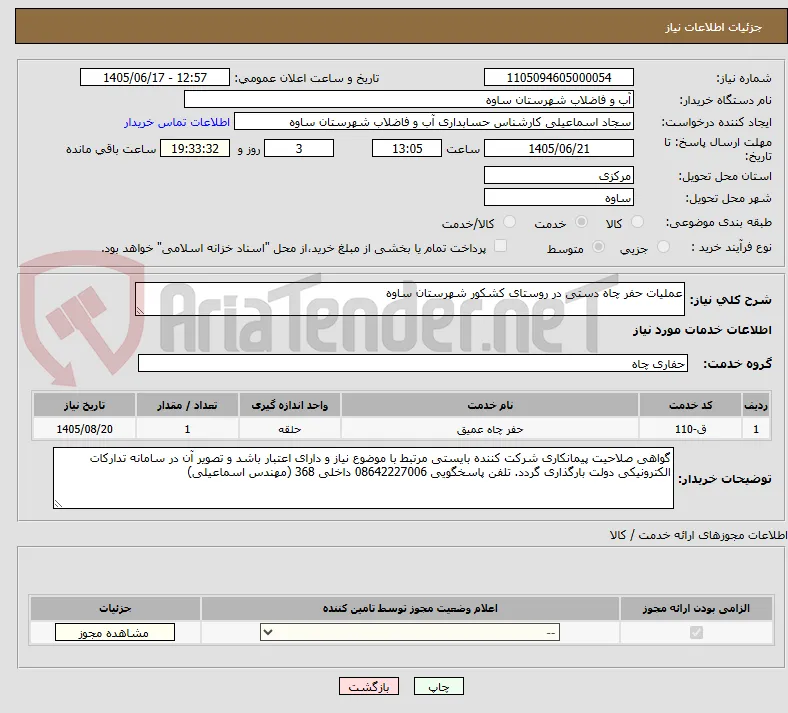Click the service group field حفاری چاه
Image resolution: width=788 pixels, height=713 pixels.
pyautogui.click(x=413, y=363)
